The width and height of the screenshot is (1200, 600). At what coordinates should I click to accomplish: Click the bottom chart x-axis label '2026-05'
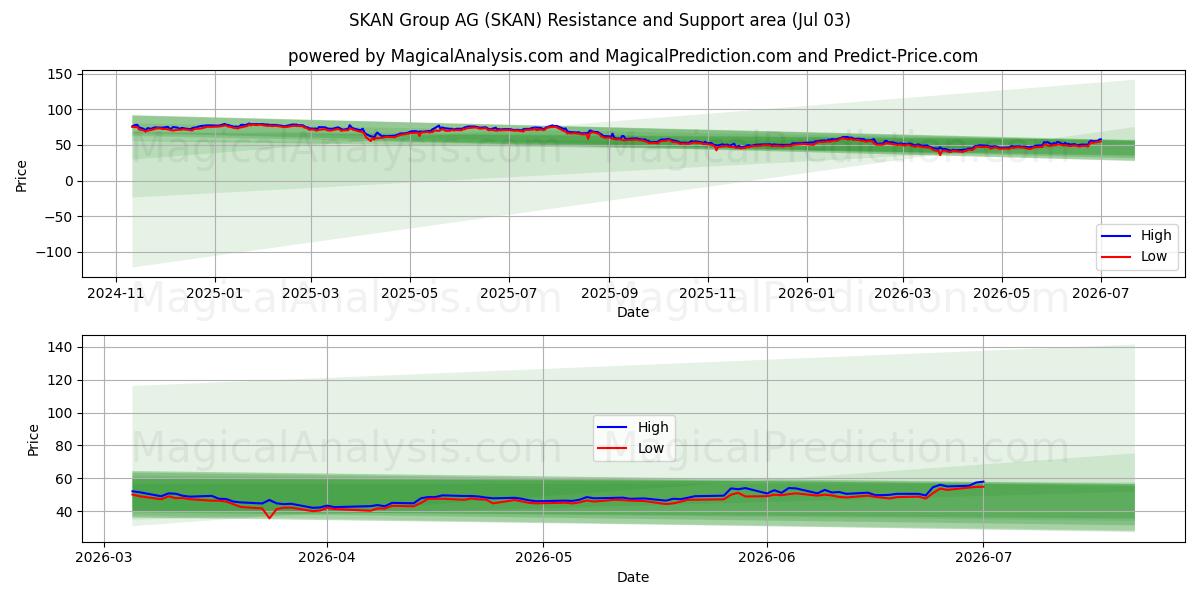pos(543,559)
